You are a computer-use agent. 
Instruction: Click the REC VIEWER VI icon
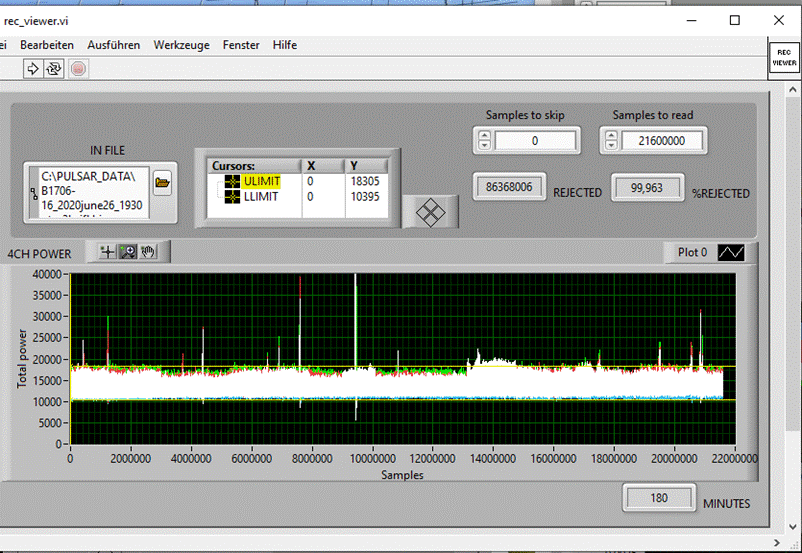click(784, 57)
